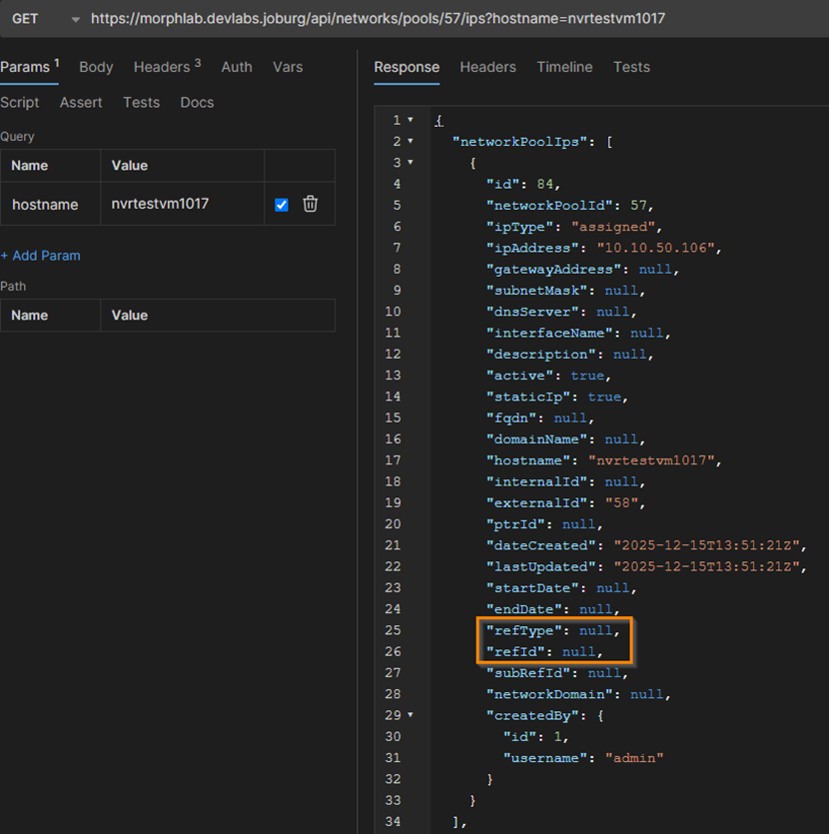Select the Auth tab
The width and height of the screenshot is (829, 834).
[237, 67]
